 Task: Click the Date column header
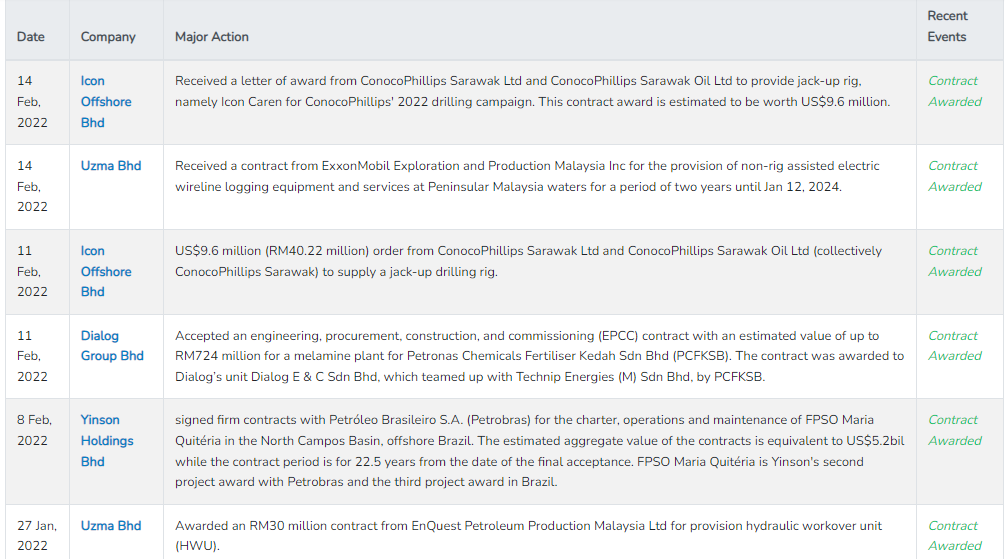(31, 37)
